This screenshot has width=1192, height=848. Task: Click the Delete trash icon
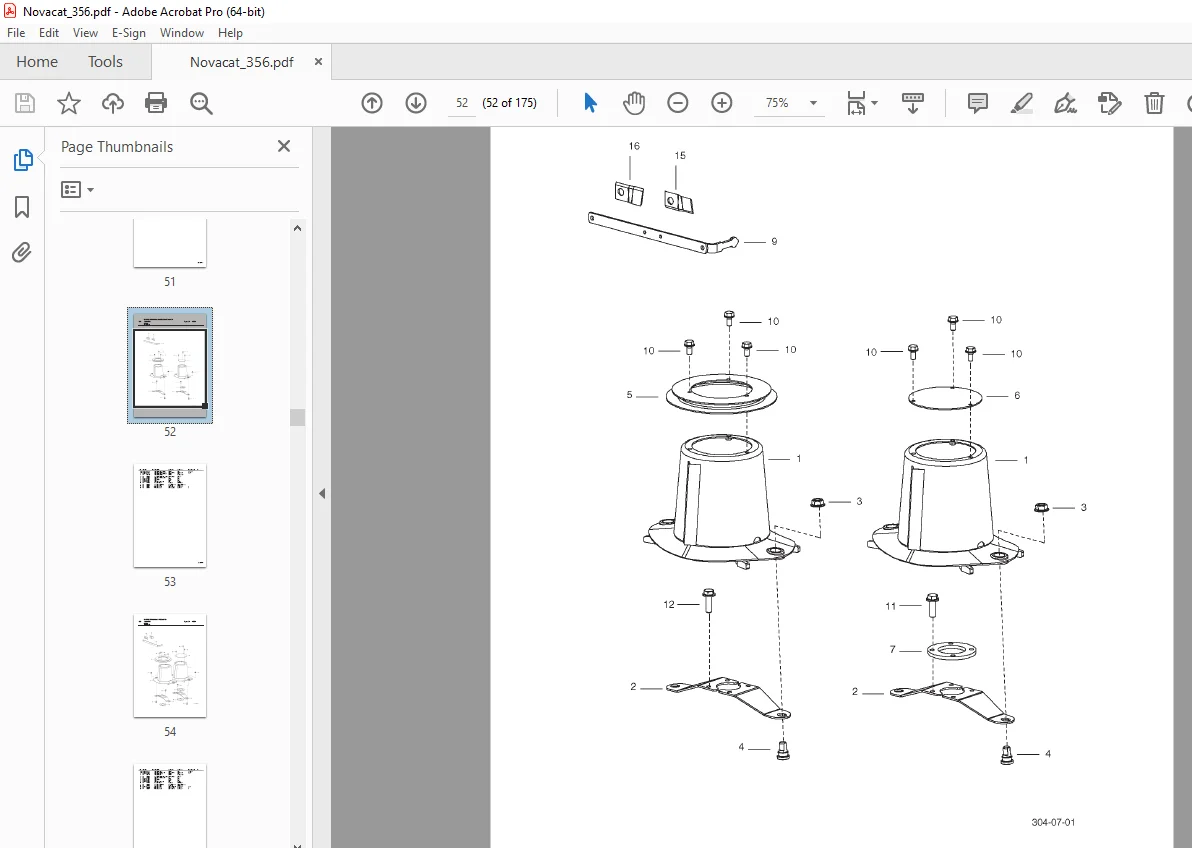pyautogui.click(x=1154, y=103)
